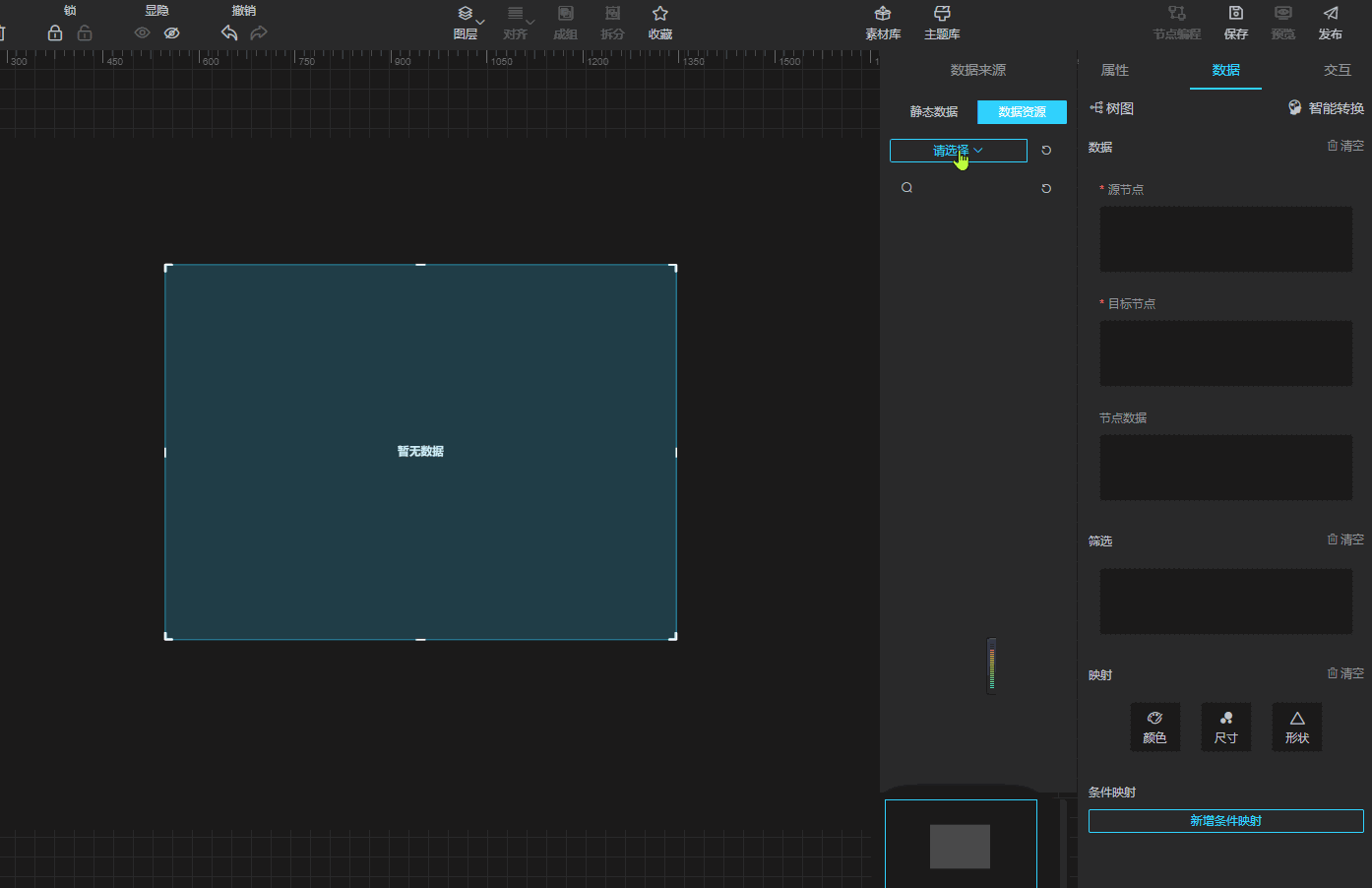The height and width of the screenshot is (888, 1372).
Task: Click the 节点数据 drop field
Action: (1226, 468)
